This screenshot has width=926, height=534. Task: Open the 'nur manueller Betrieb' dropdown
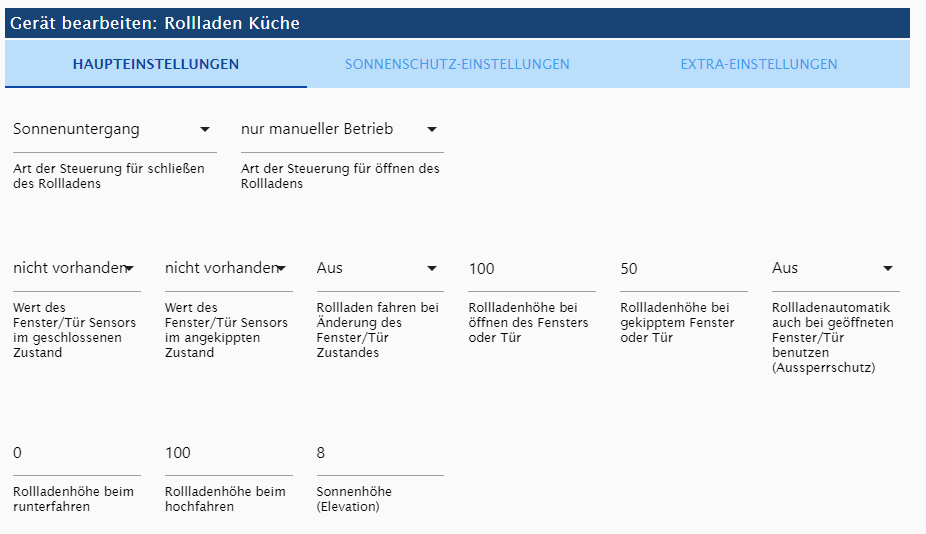[342, 130]
